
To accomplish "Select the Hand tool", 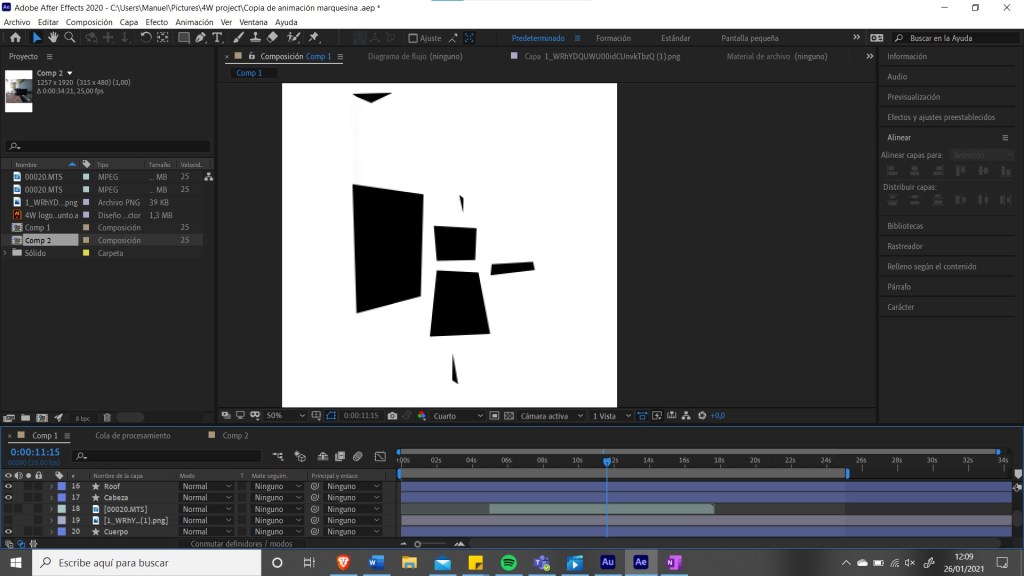I will [53, 38].
